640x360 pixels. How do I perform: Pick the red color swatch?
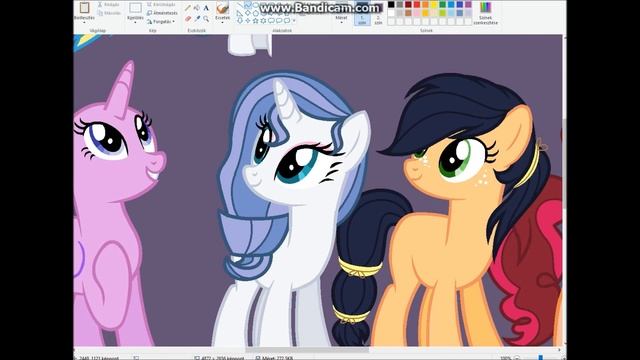point(417,4)
